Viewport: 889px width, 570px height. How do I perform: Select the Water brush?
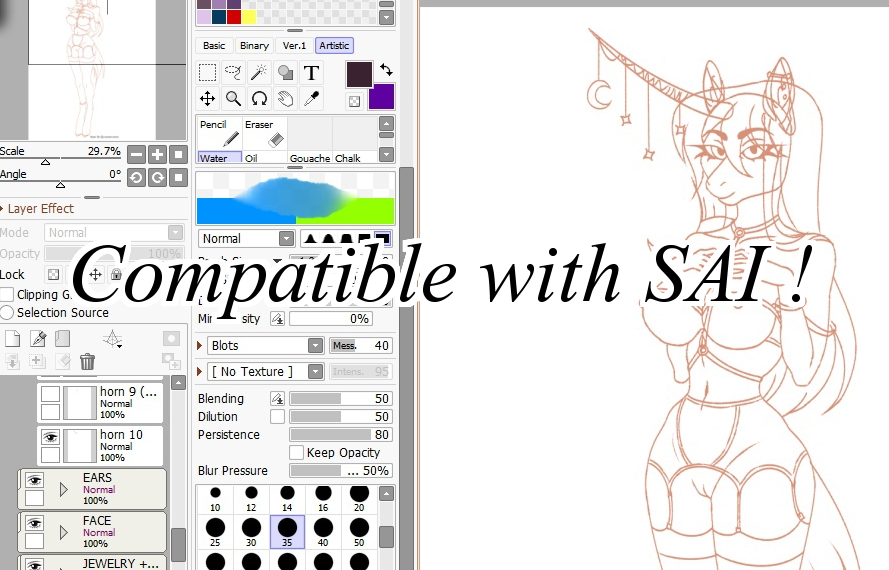point(219,158)
